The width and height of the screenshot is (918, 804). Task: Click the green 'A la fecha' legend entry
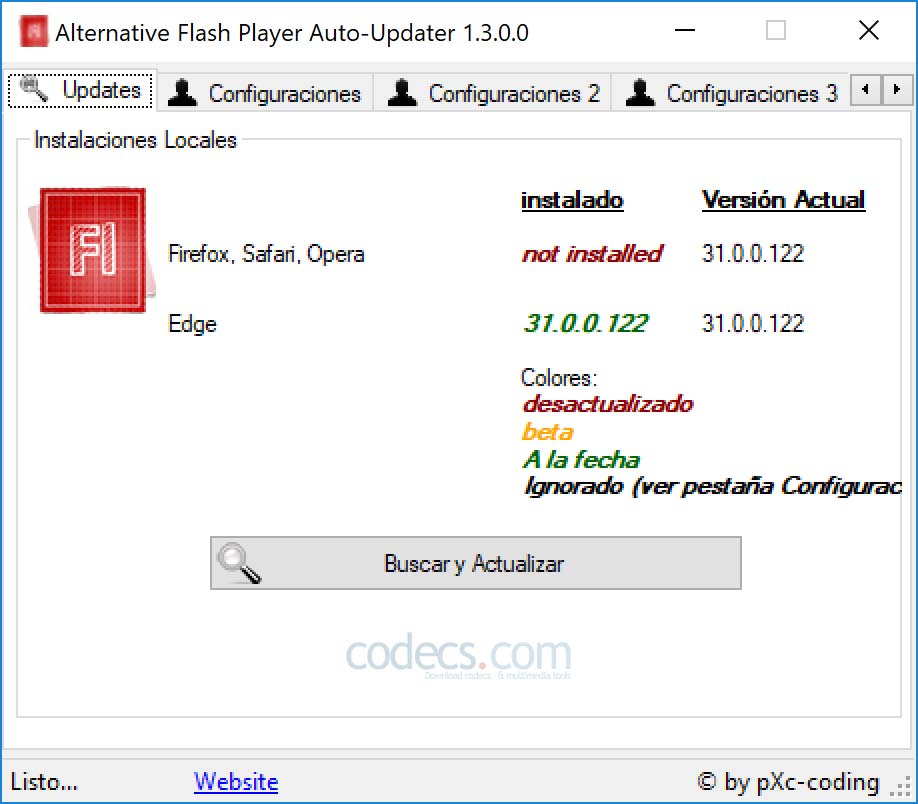pos(581,460)
